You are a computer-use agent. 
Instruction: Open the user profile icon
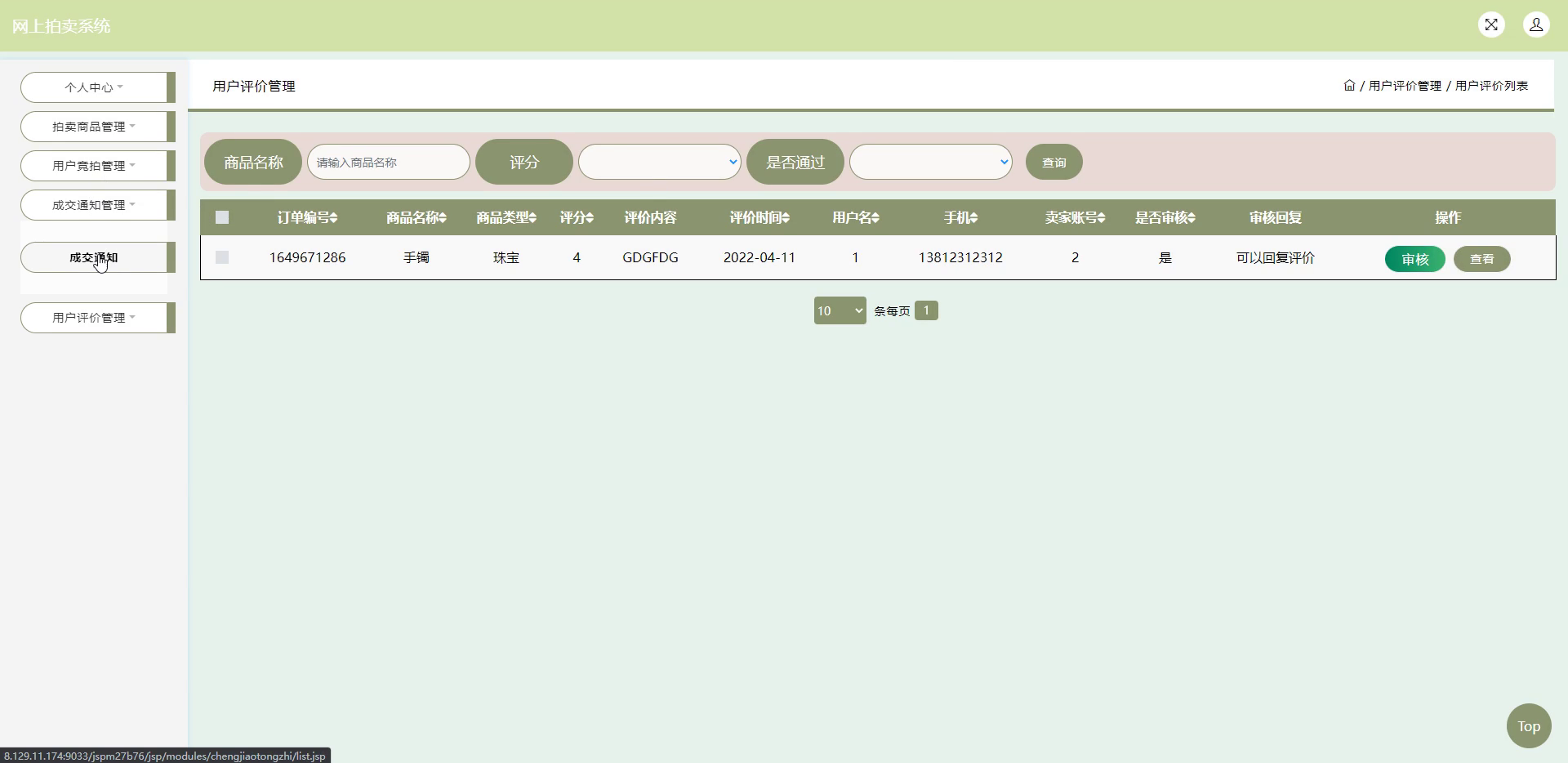pos(1536,25)
